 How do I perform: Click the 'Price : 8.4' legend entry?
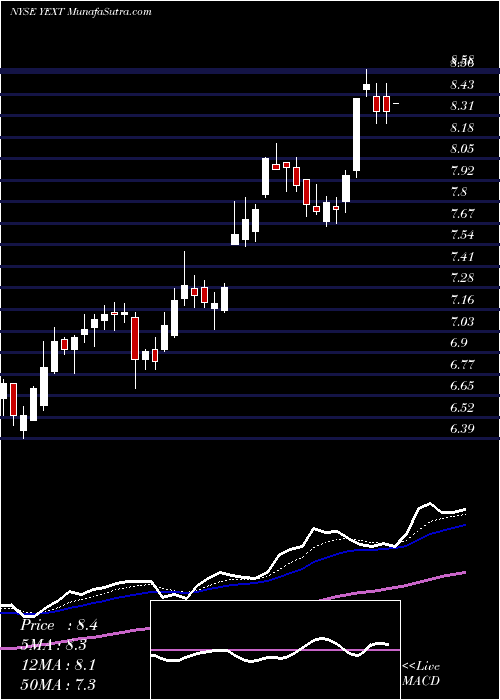click(x=58, y=625)
